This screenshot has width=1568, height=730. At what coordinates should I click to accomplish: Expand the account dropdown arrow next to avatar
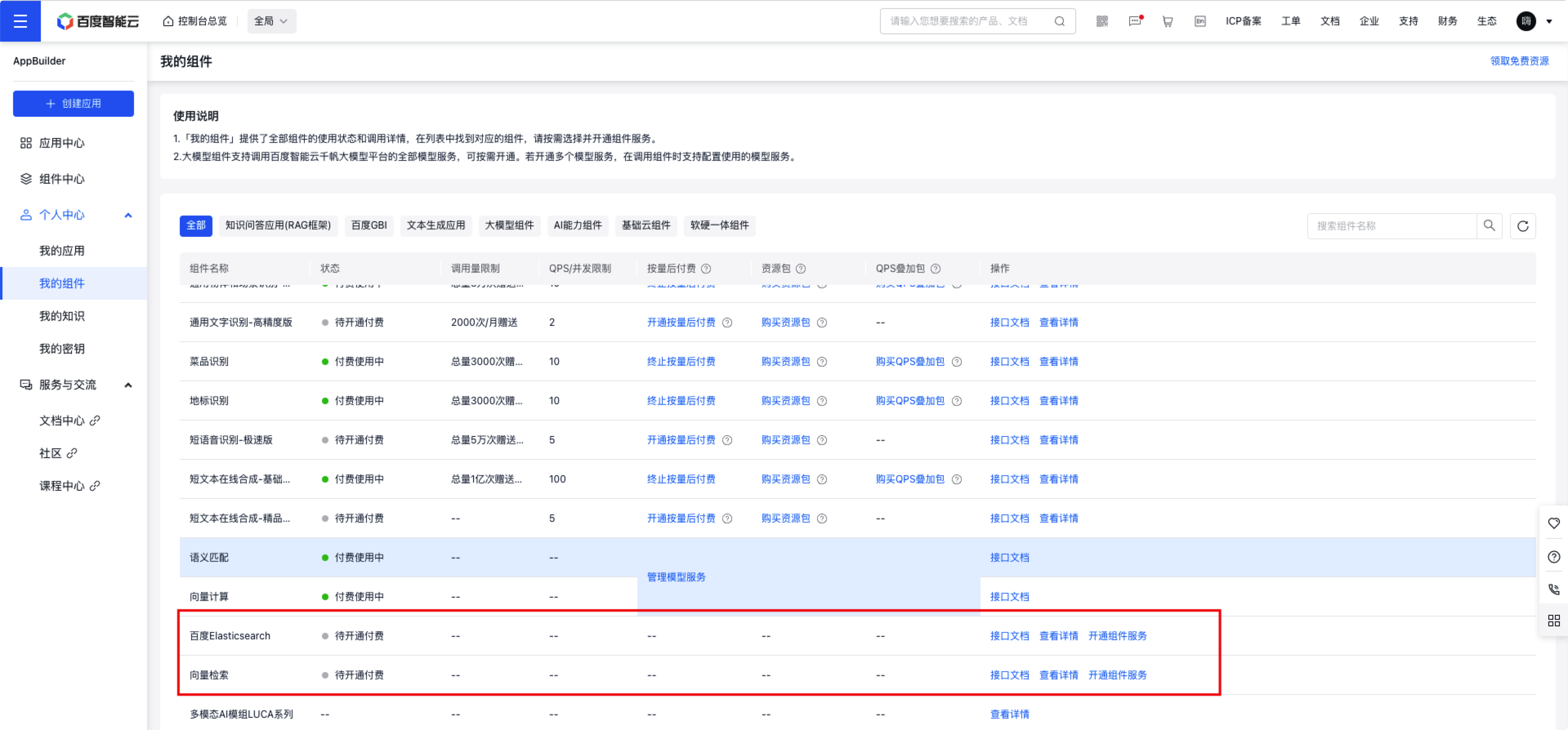pos(1549,22)
